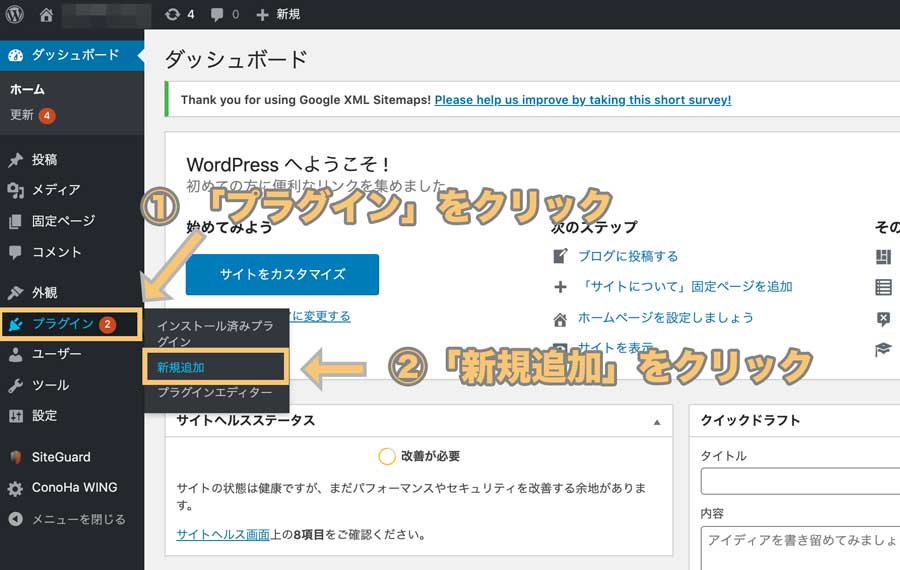Screen dimensions: 900x570
Task: Select インストール済みプラグイン in flyout
Action: pos(215,334)
